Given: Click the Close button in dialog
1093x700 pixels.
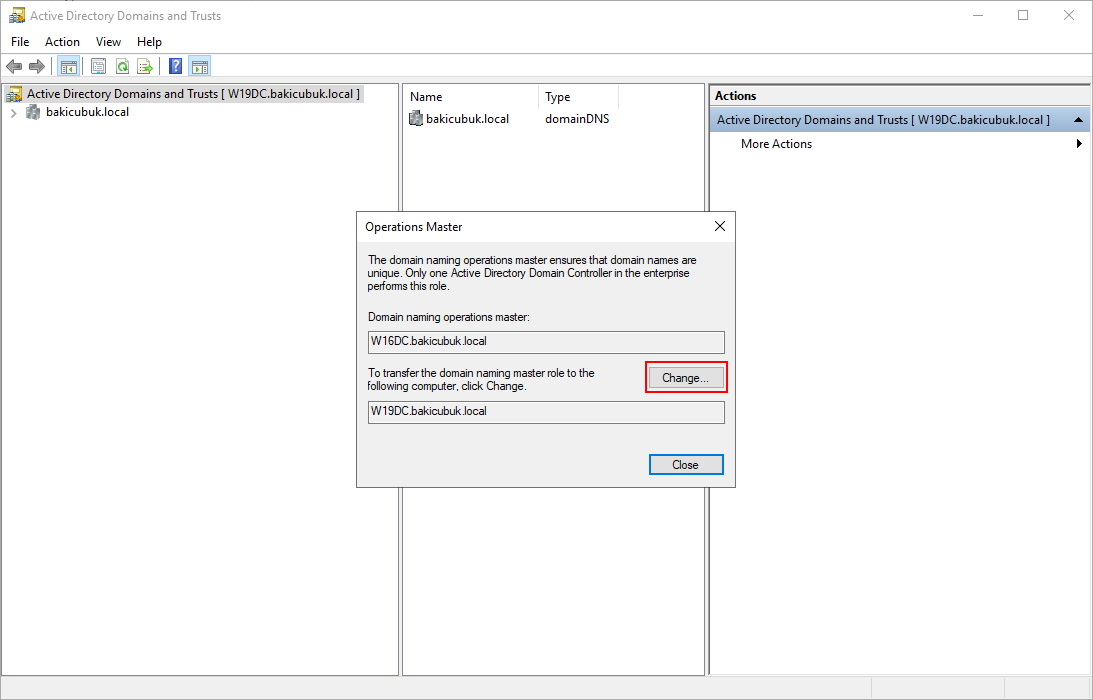Looking at the screenshot, I should pos(686,465).
